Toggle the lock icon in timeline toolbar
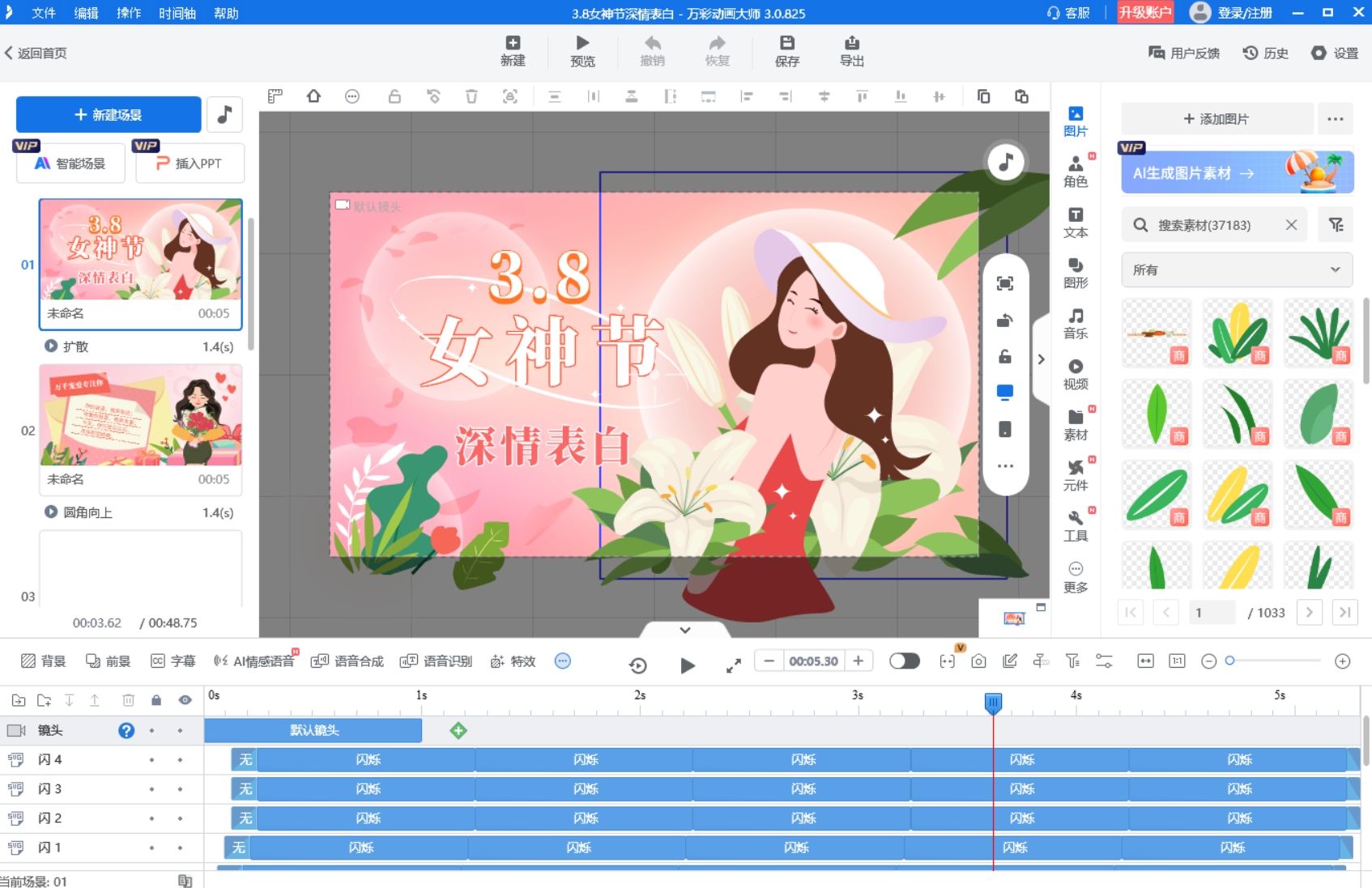Image resolution: width=1372 pixels, height=888 pixels. pos(156,699)
